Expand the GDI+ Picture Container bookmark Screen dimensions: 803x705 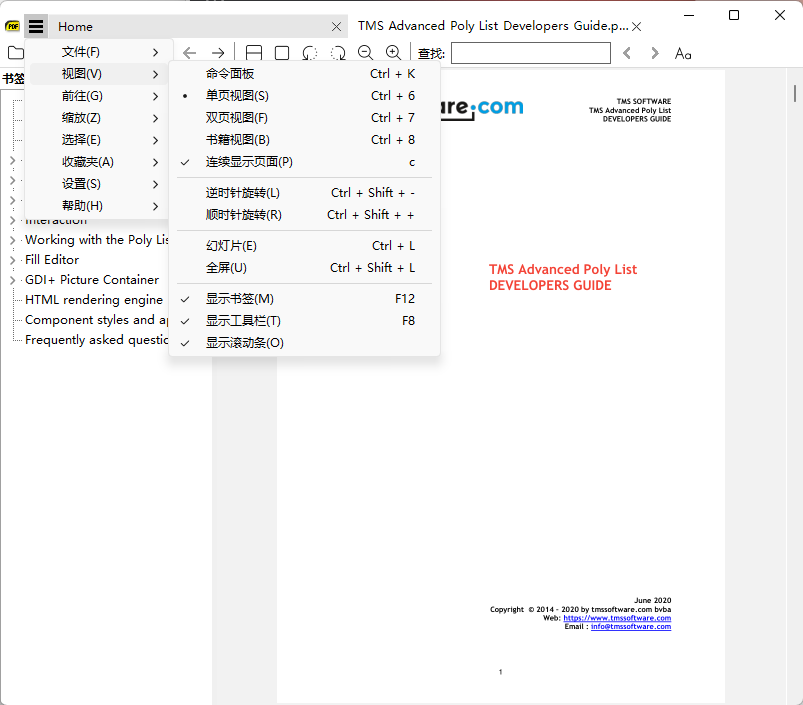(x=13, y=280)
